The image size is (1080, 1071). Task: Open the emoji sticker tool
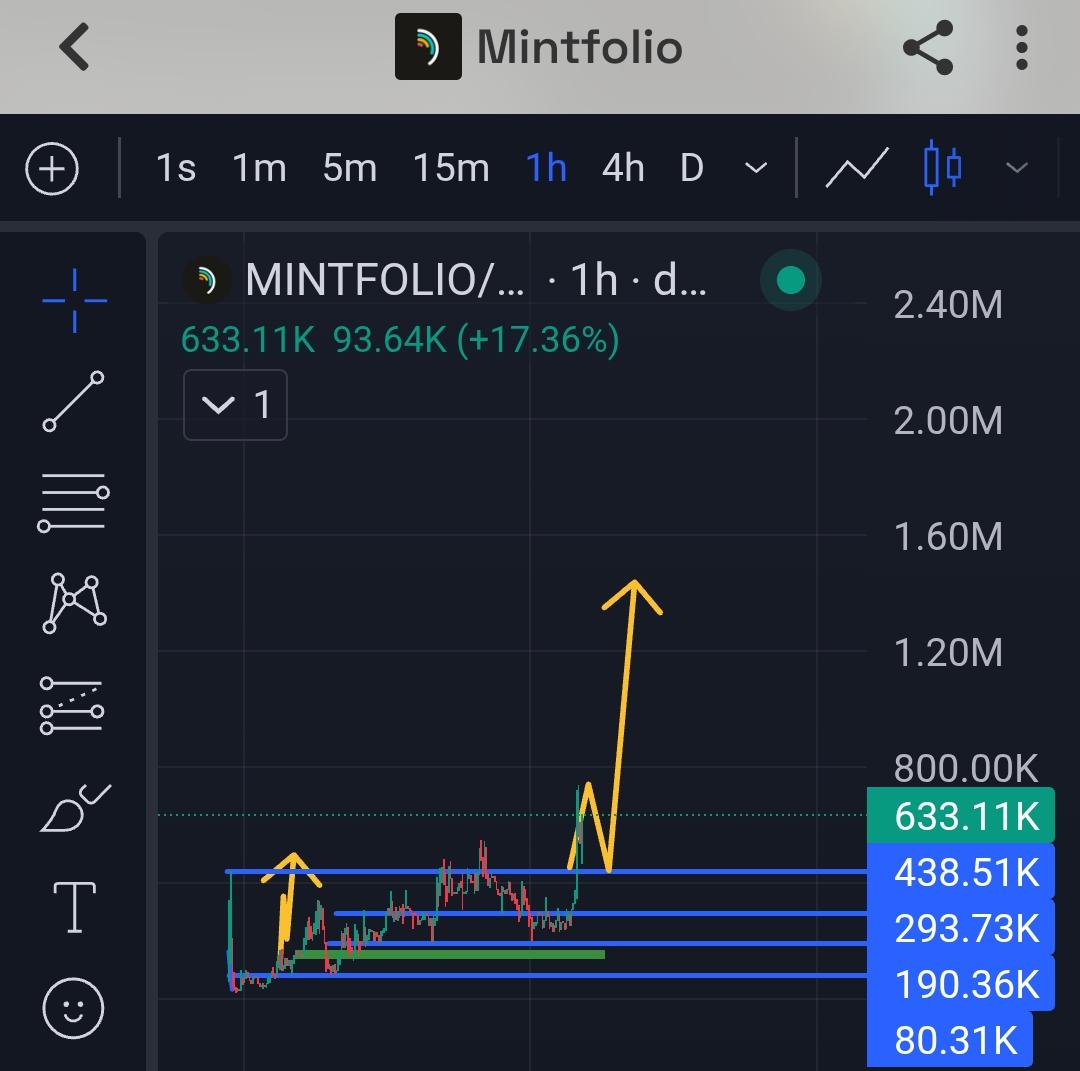[73, 1008]
